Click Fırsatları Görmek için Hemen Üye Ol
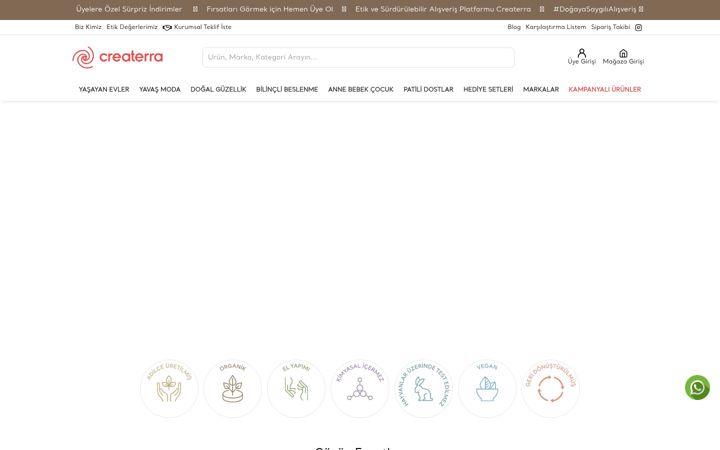The height and width of the screenshot is (450, 720). (x=270, y=9)
